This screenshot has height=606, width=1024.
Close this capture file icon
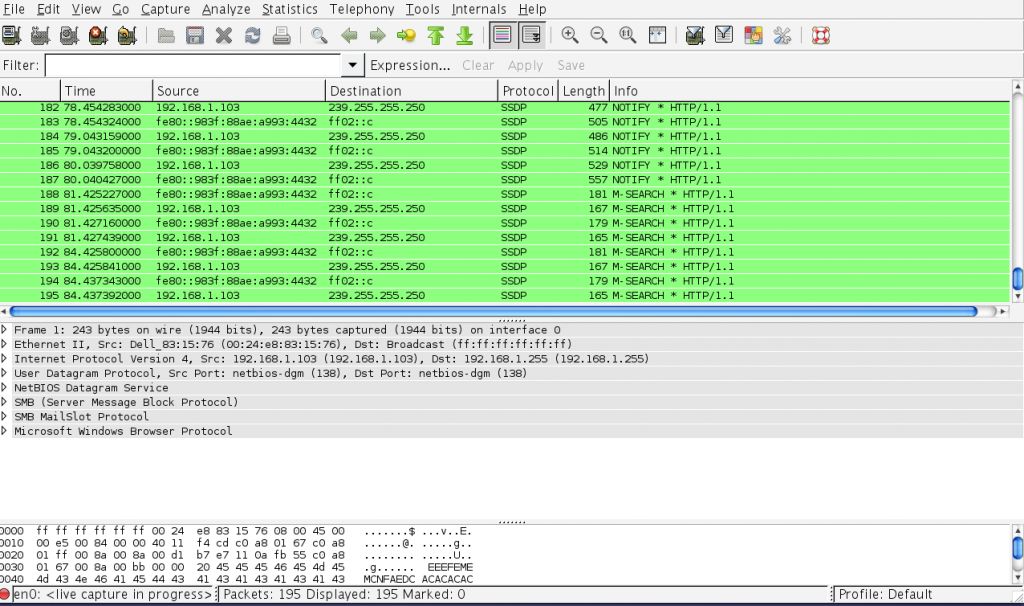(x=224, y=35)
